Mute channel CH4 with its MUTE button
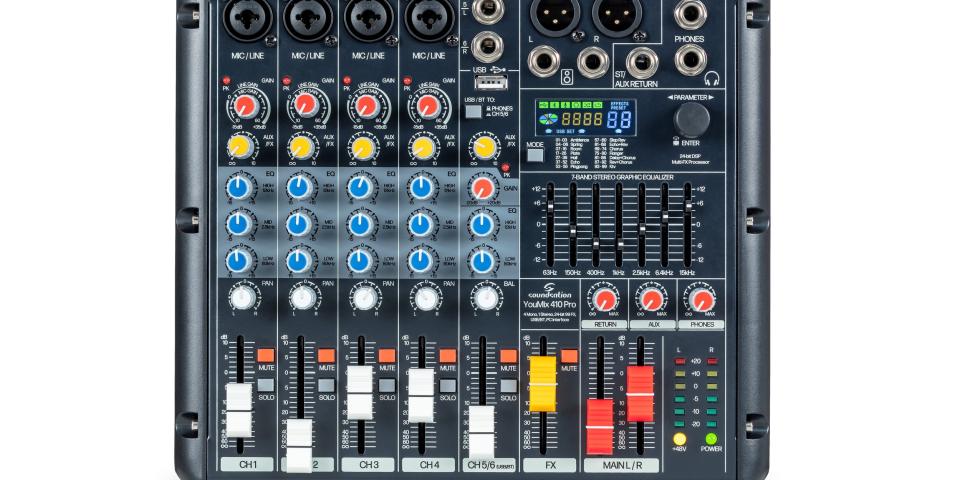Screen dimensions: 960x480 [448, 356]
